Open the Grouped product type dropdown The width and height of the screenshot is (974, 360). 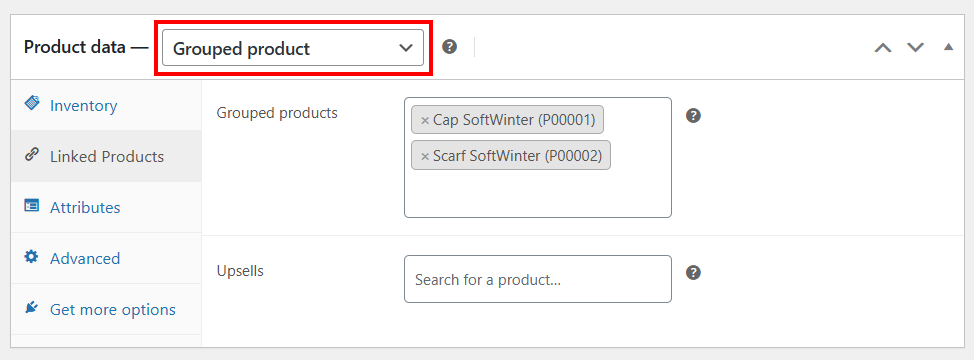293,48
